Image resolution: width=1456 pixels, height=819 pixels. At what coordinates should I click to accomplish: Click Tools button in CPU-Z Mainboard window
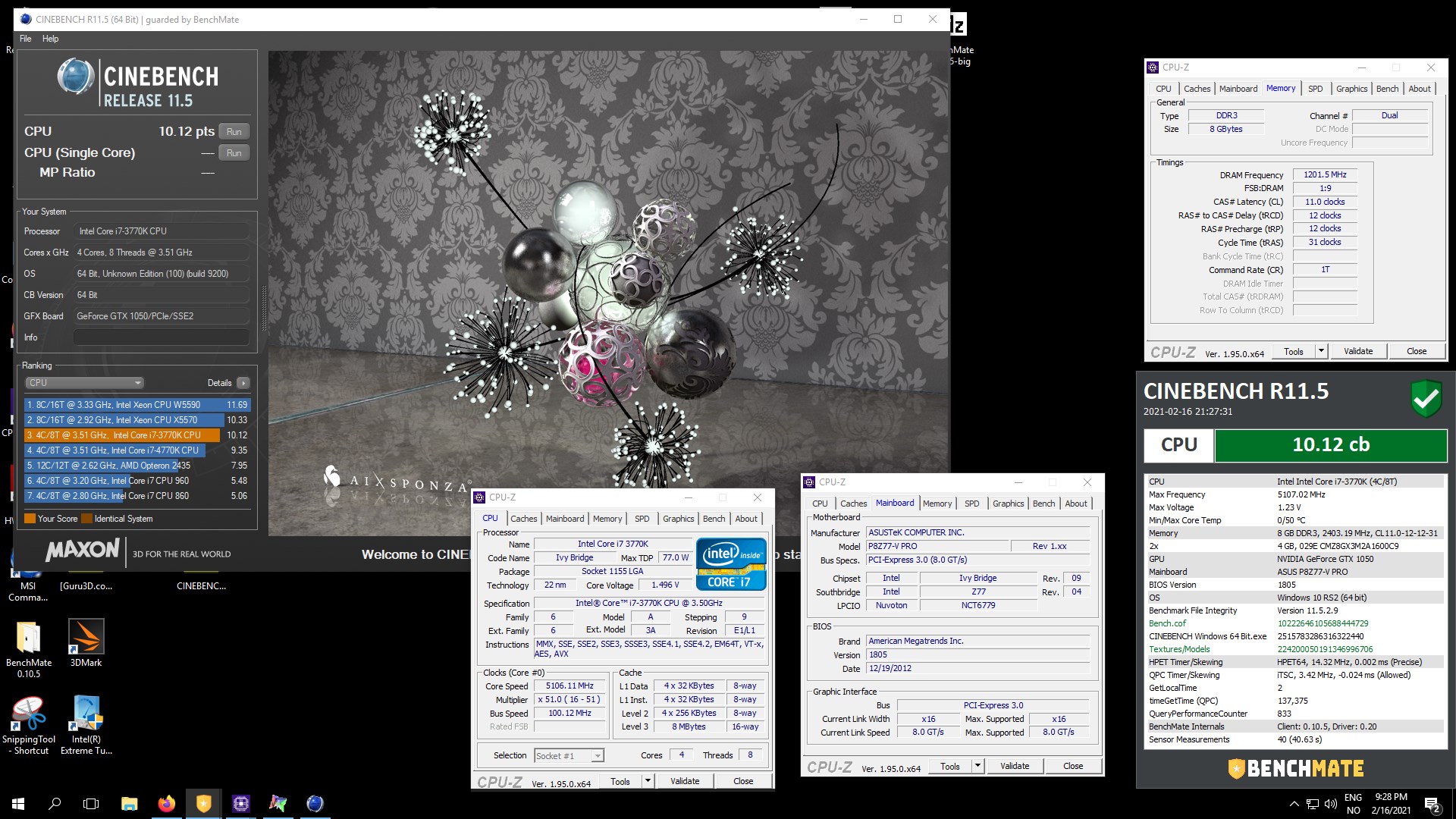point(950,766)
